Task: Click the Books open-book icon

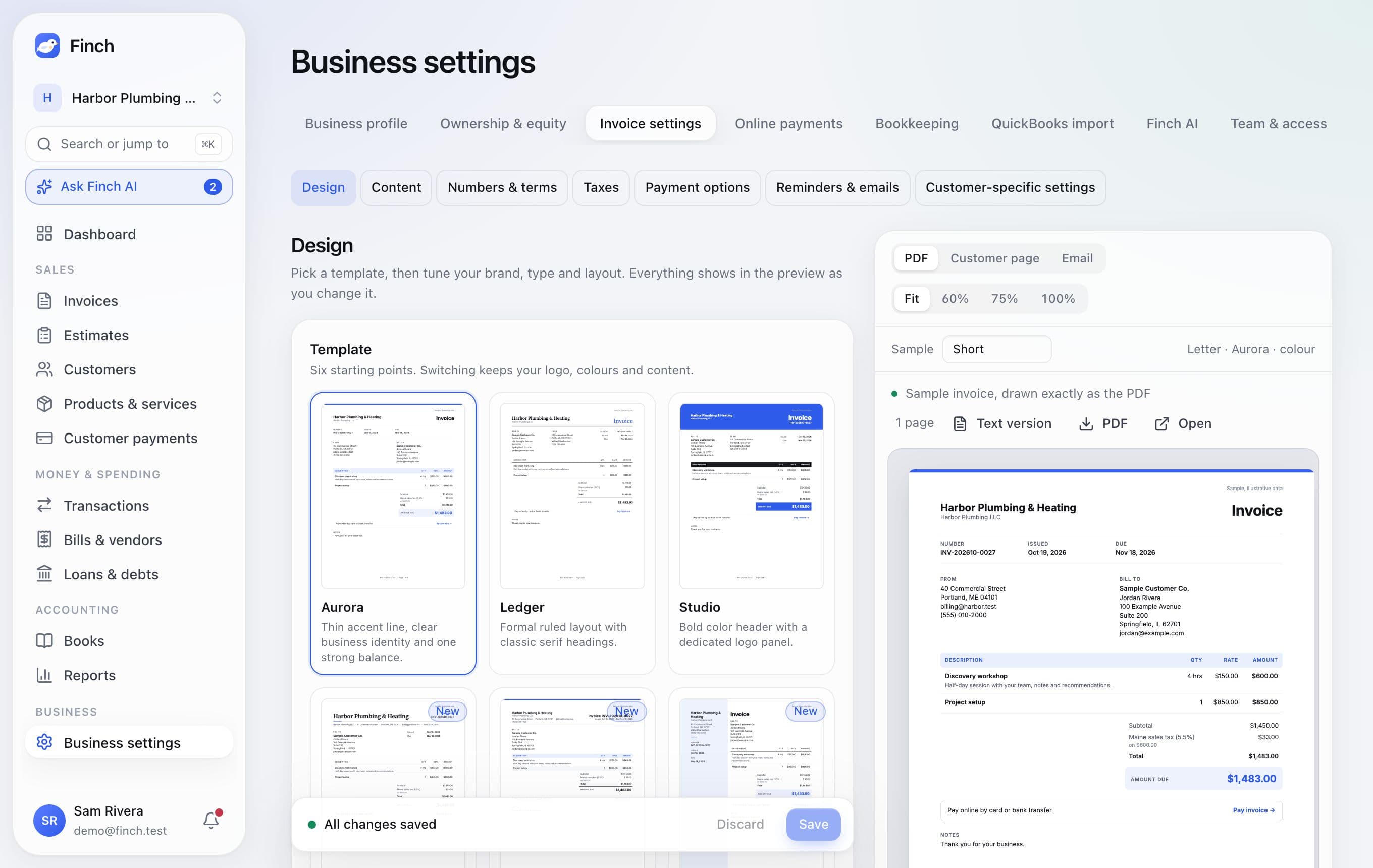Action: tap(44, 640)
